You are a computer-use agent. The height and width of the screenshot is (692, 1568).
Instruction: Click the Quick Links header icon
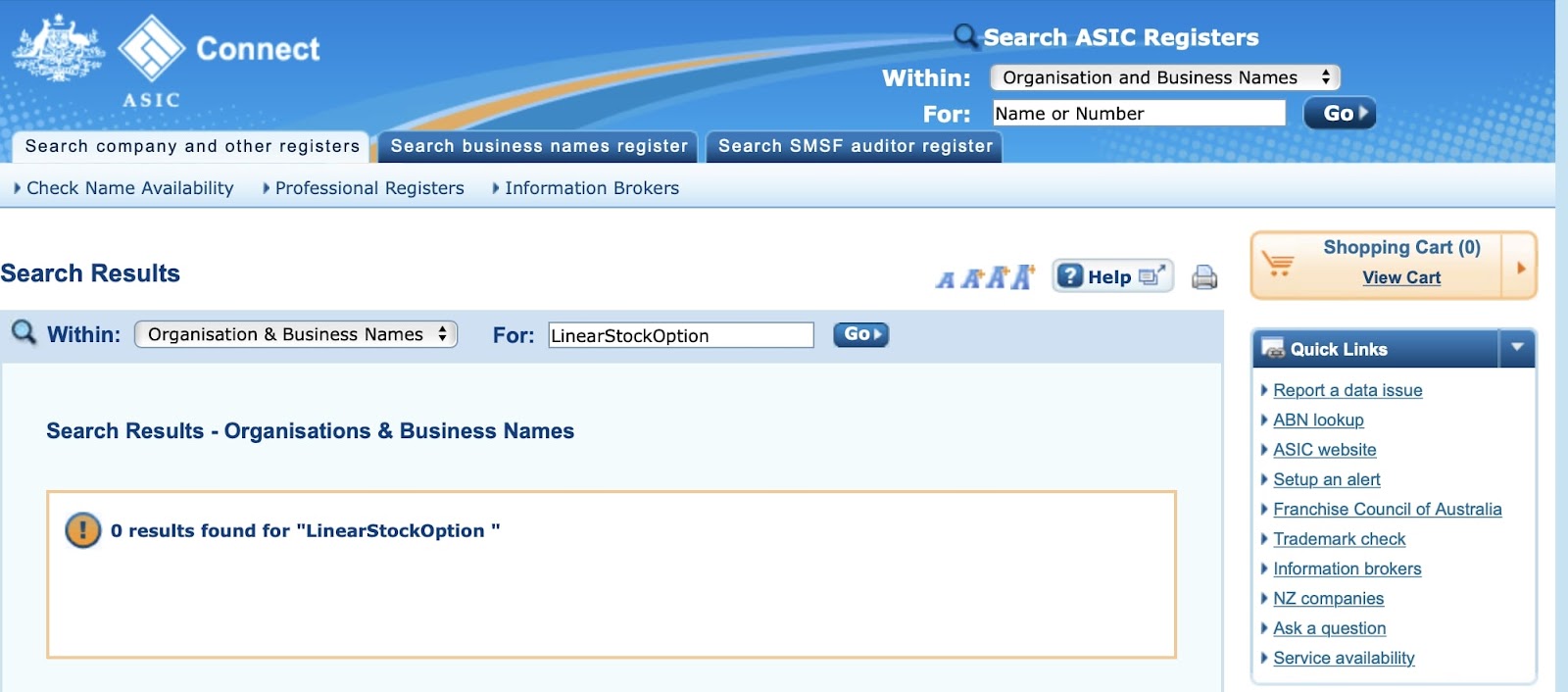(1272, 349)
